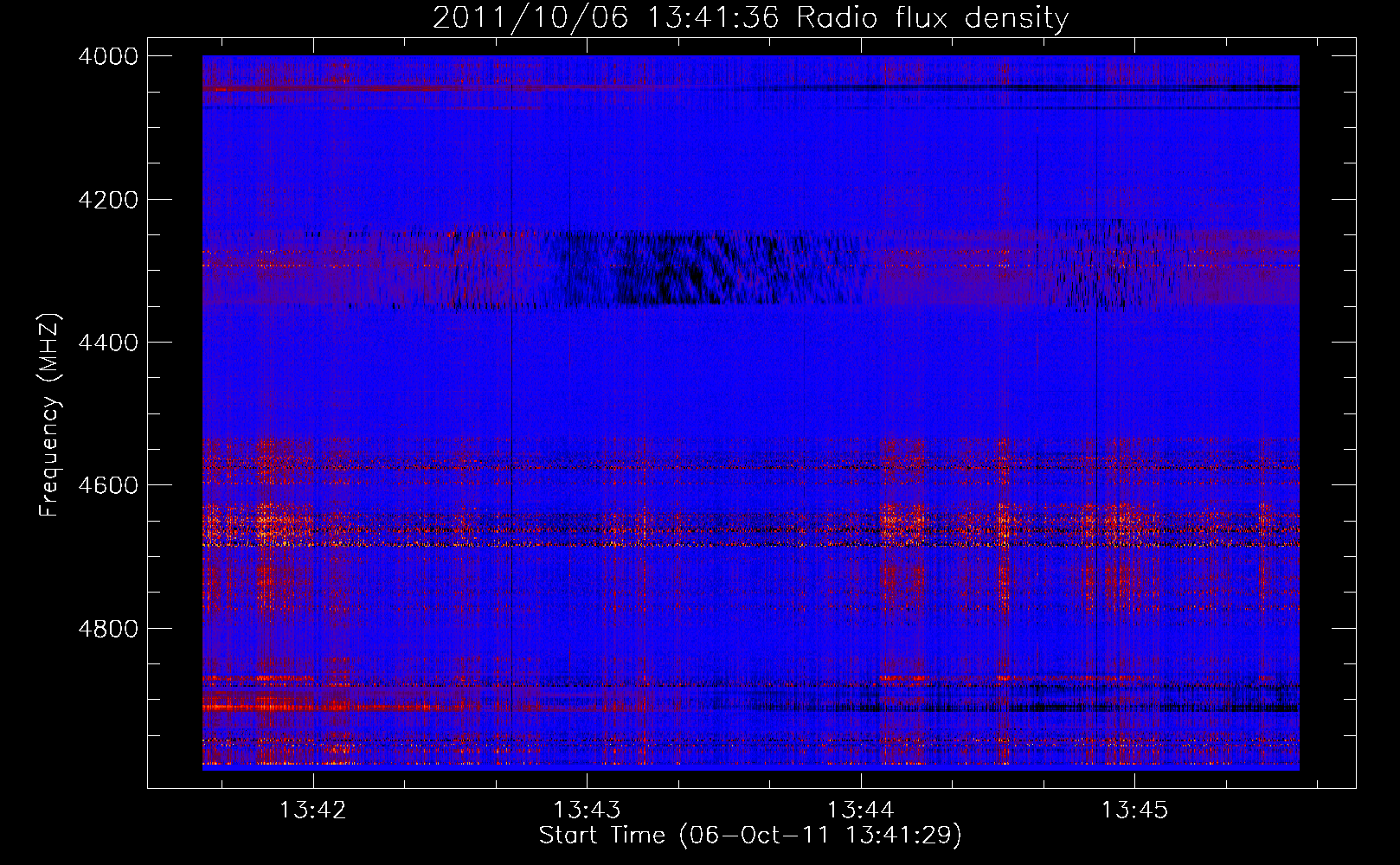Click the 13:43 time tick label
Viewport: 1400px width, 865px height.
click(x=587, y=811)
